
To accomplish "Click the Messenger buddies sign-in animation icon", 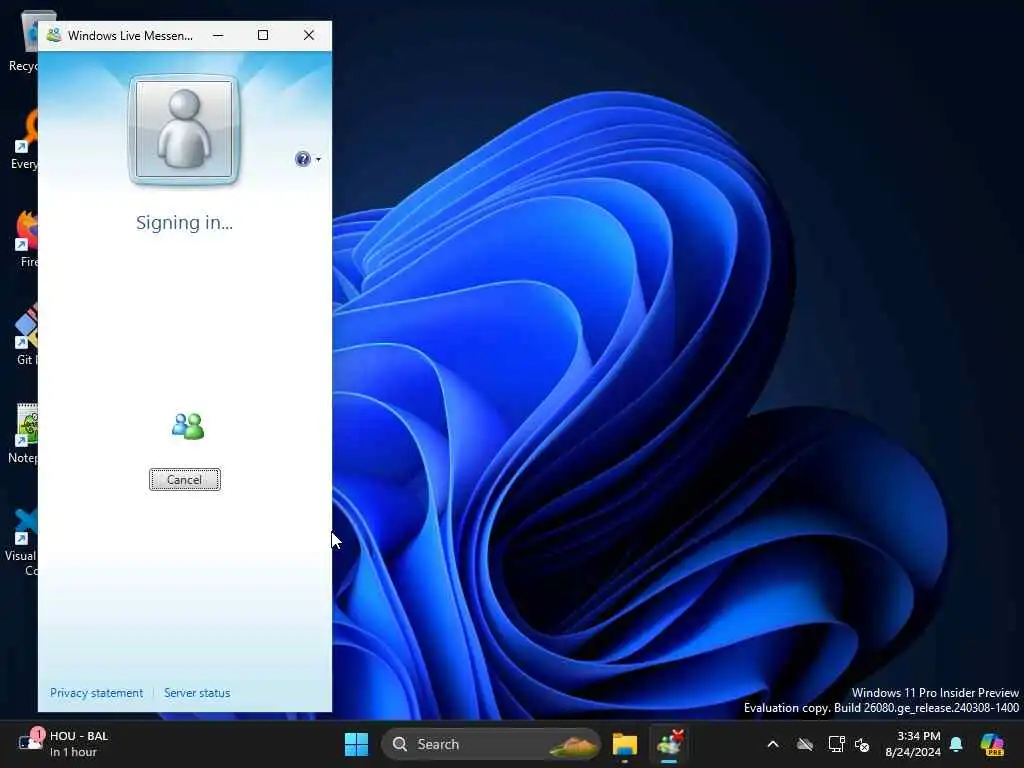I will coord(188,426).
